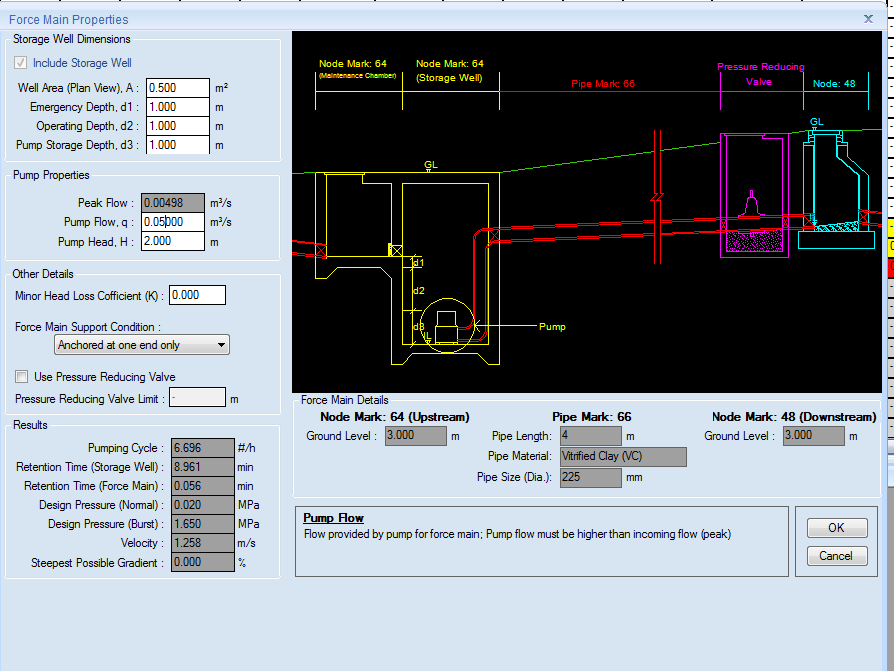Viewport: 894px width, 671px height.
Task: Select the Velocity result value
Action: click(x=203, y=543)
